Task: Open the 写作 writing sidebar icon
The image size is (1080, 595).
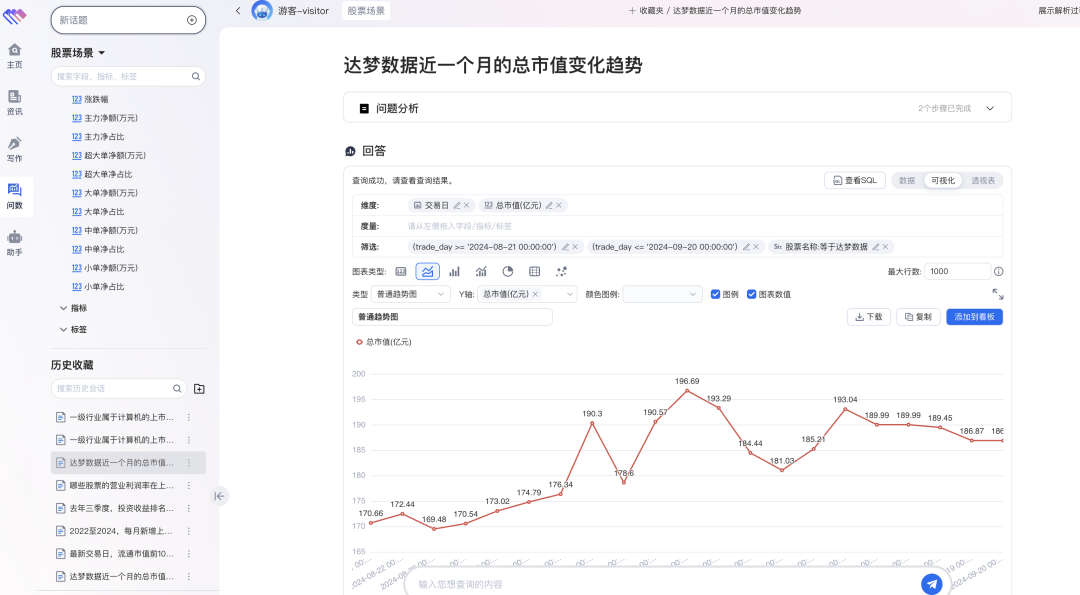Action: [14, 149]
